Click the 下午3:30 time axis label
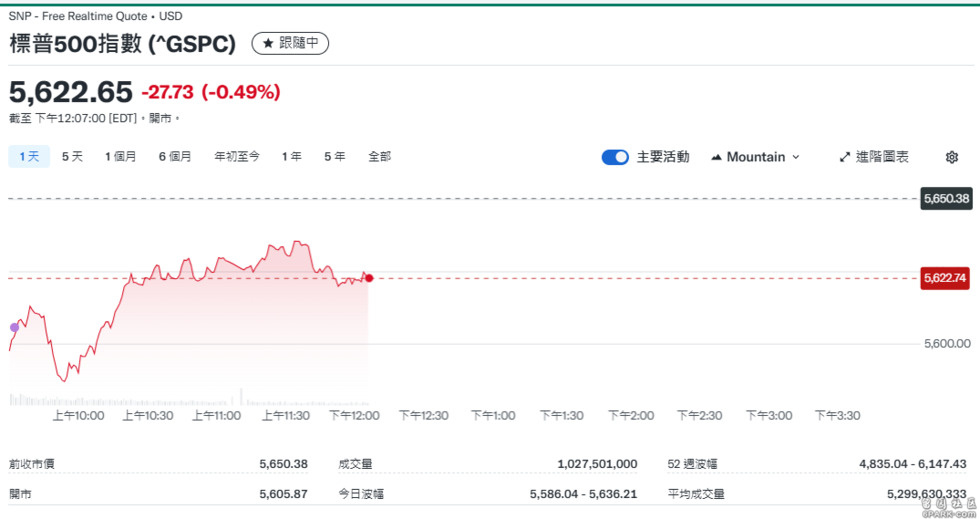This screenshot has height=519, width=980. click(x=838, y=415)
